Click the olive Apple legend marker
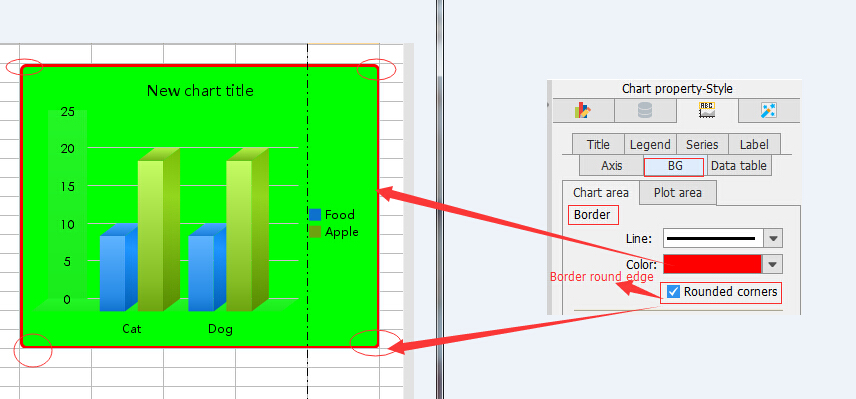 [315, 232]
